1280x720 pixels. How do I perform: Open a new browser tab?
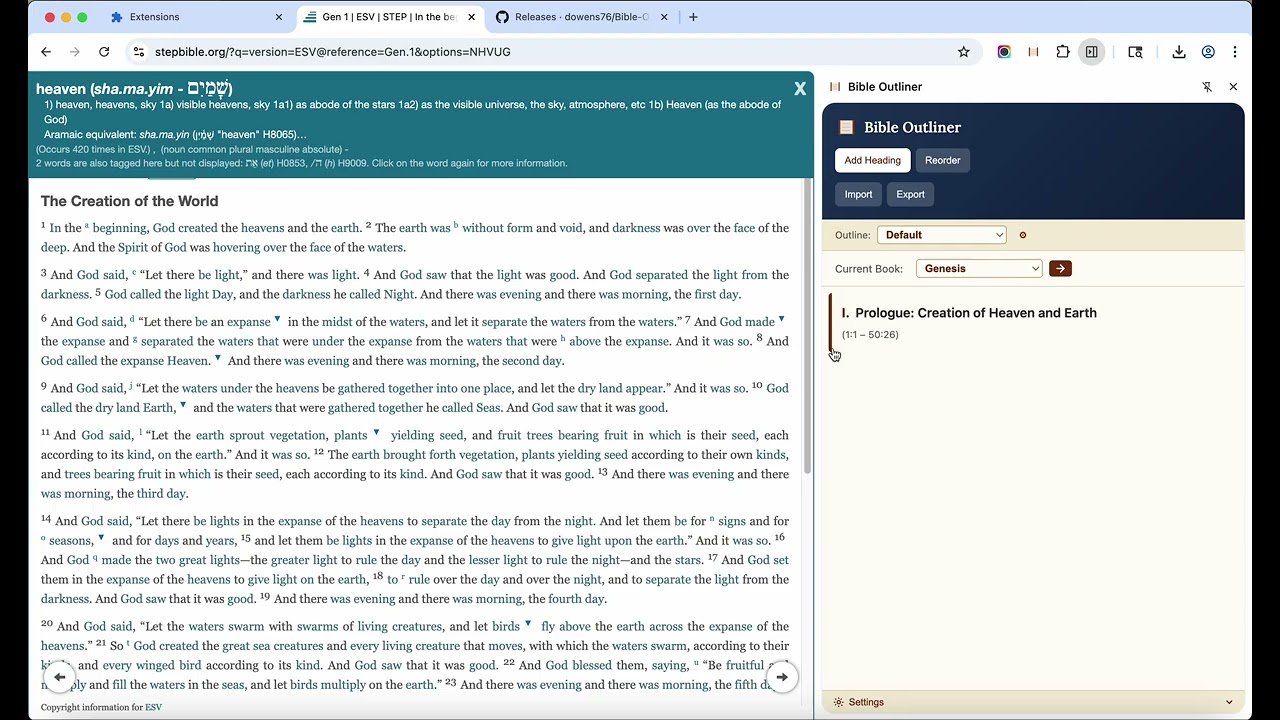point(693,17)
